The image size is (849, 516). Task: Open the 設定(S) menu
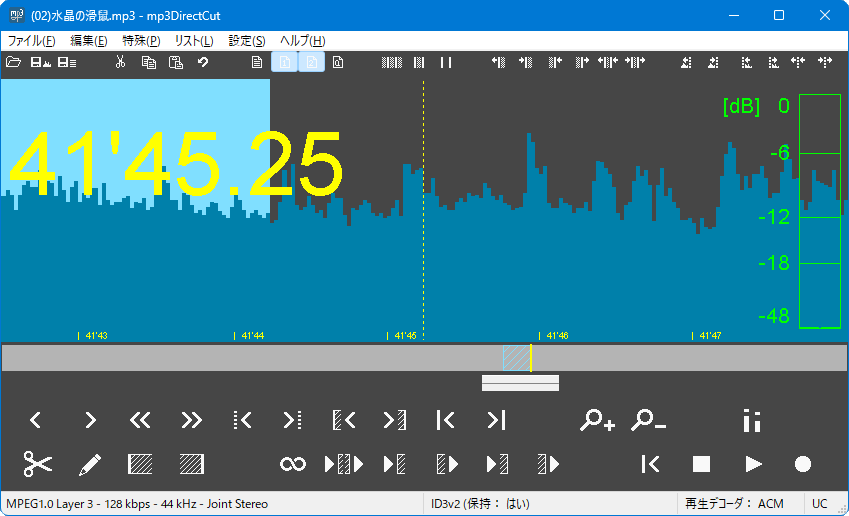246,41
